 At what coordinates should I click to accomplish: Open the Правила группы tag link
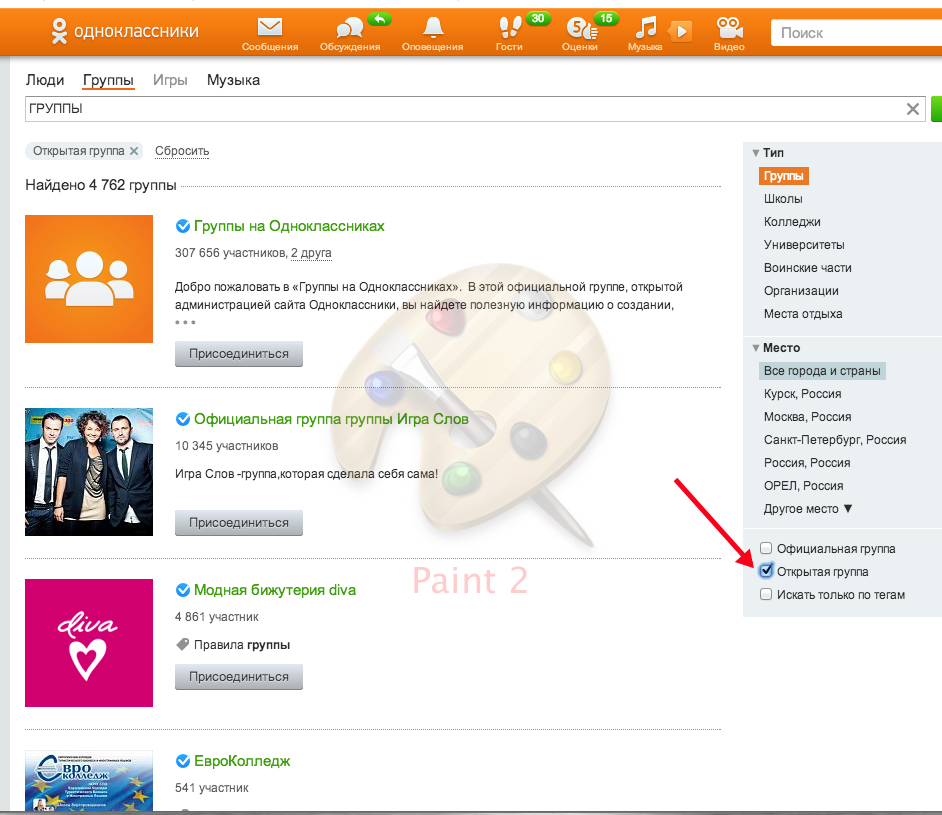click(x=242, y=644)
